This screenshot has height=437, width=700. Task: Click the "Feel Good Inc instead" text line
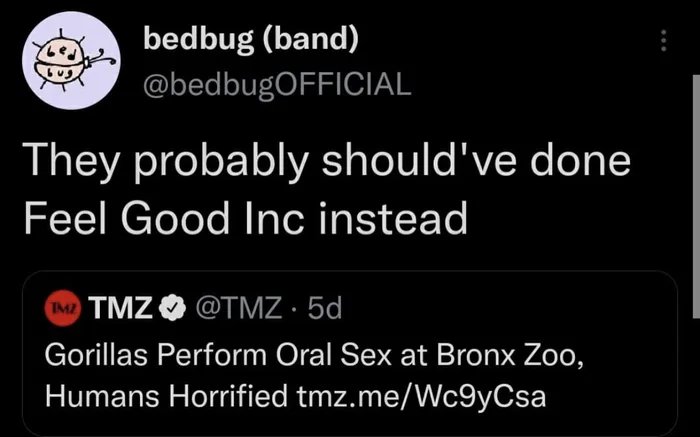245,215
